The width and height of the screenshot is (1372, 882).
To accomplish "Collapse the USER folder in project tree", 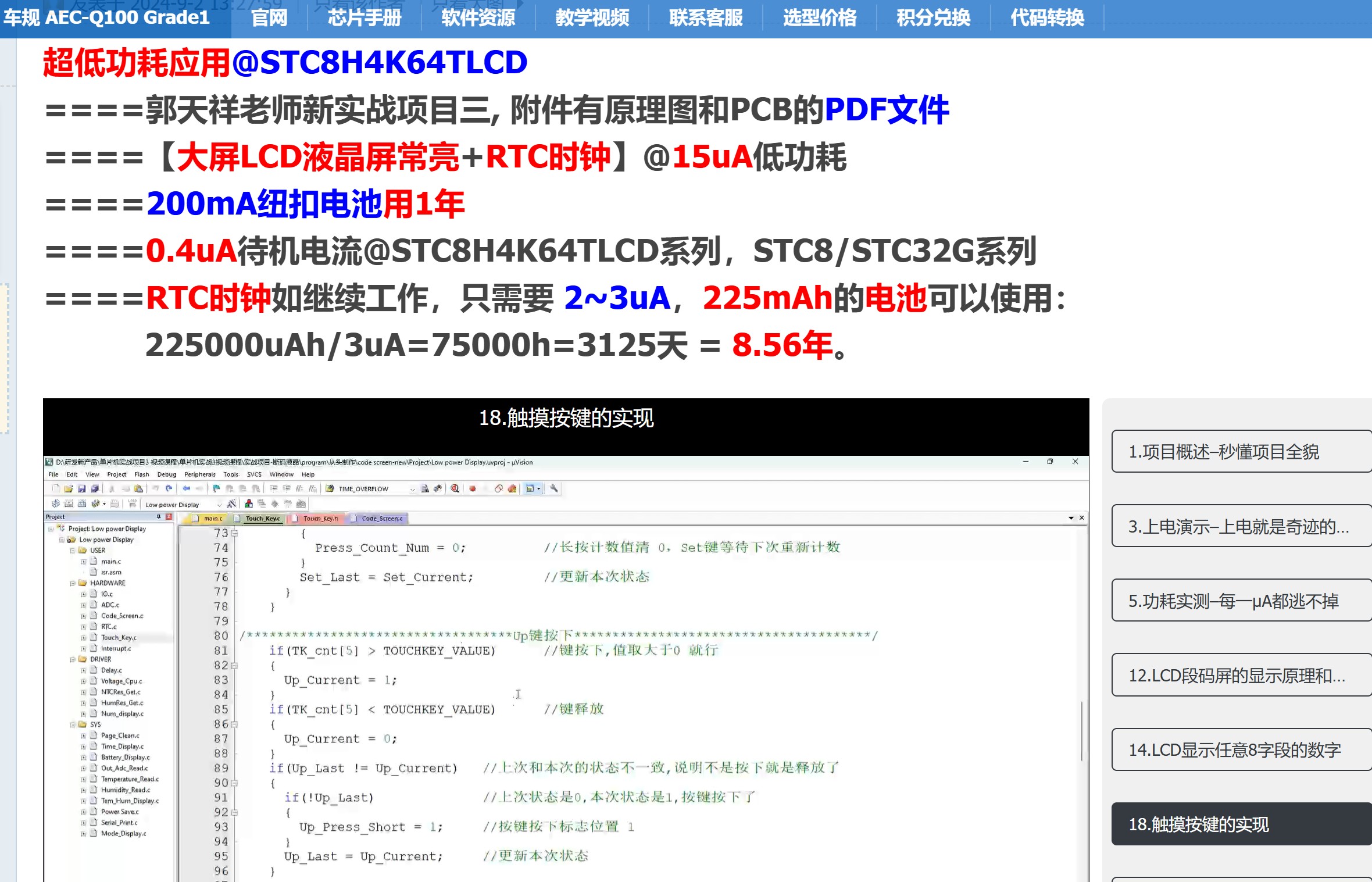I will click(x=72, y=550).
